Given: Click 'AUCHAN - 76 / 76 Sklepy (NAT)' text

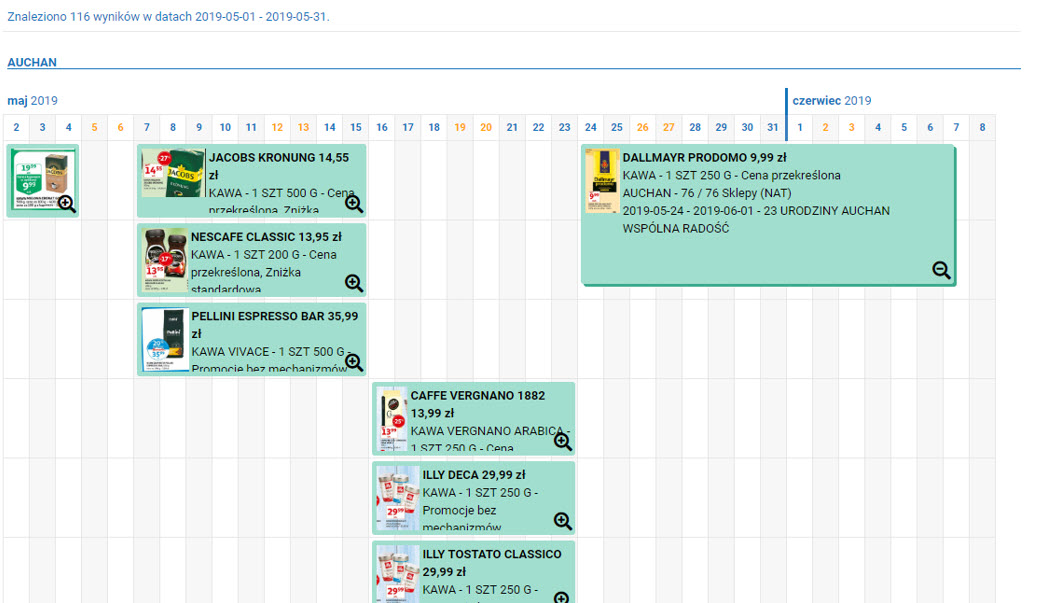Looking at the screenshot, I should pyautogui.click(x=706, y=193).
